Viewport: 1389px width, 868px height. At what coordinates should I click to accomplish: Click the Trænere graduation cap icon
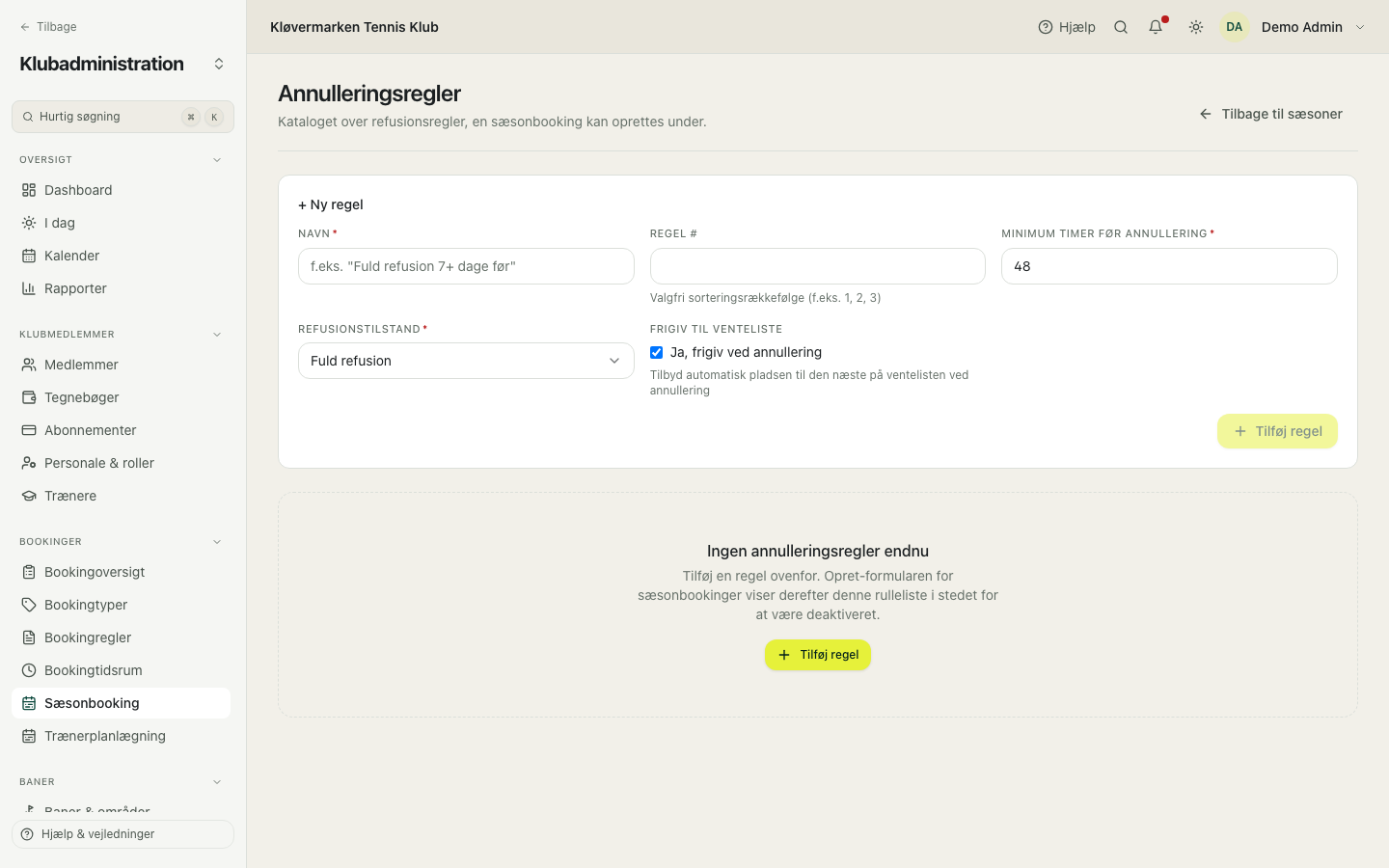tap(29, 496)
